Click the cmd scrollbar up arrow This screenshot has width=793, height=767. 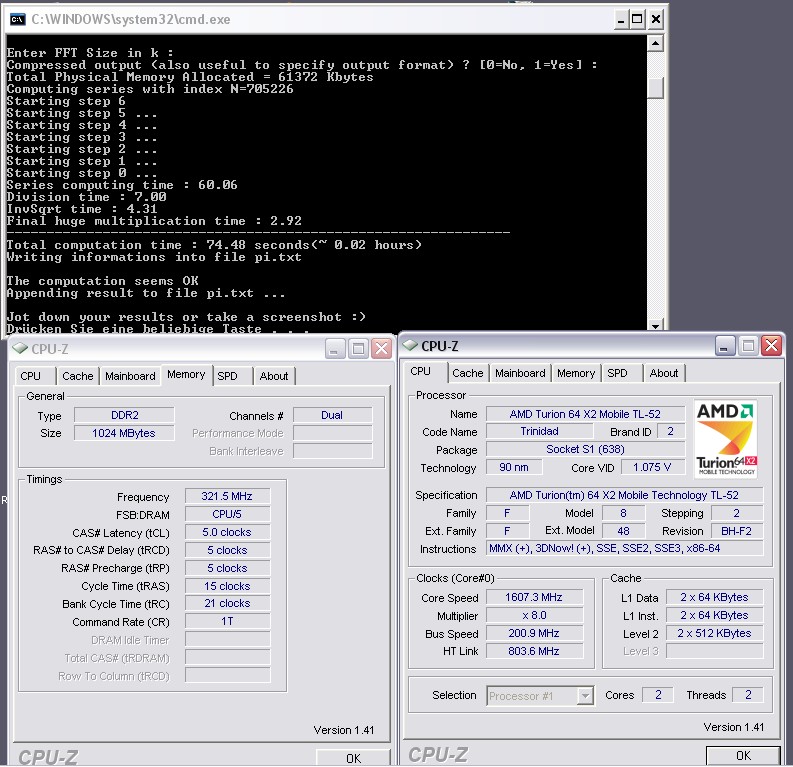coord(655,43)
